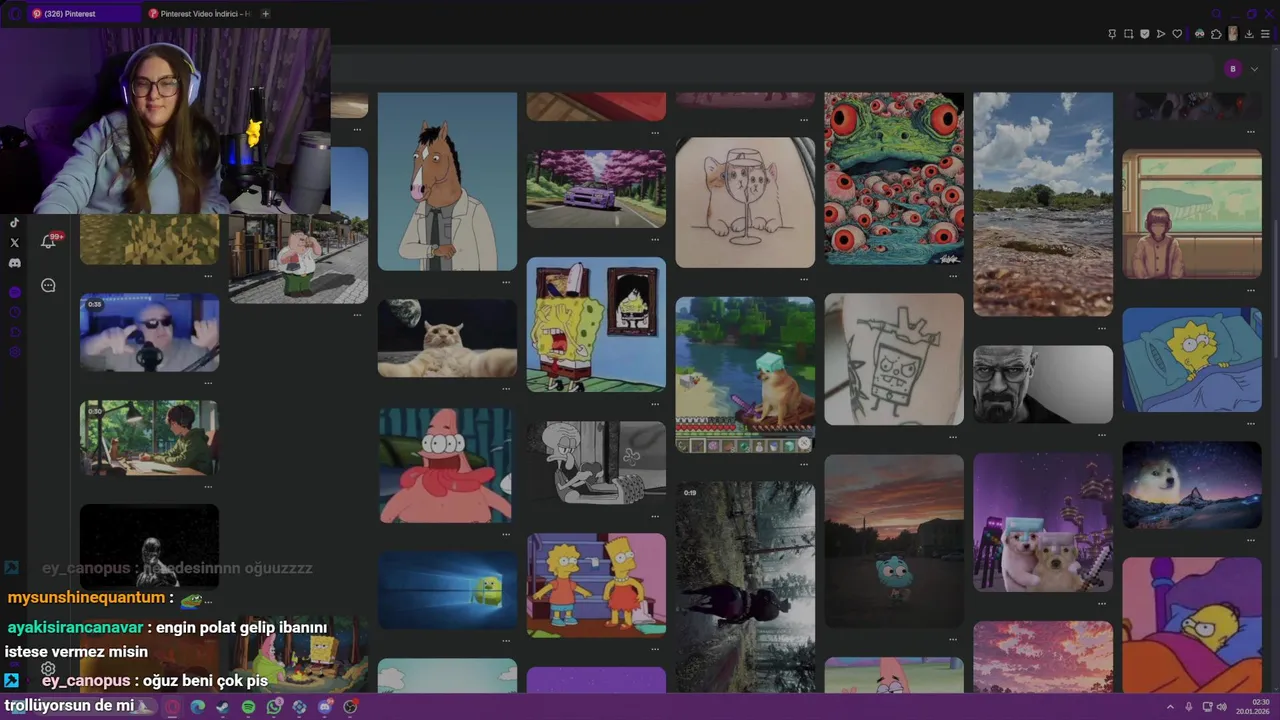This screenshot has width=1280, height=720.
Task: Open a new browser tab
Action: pyautogui.click(x=266, y=14)
